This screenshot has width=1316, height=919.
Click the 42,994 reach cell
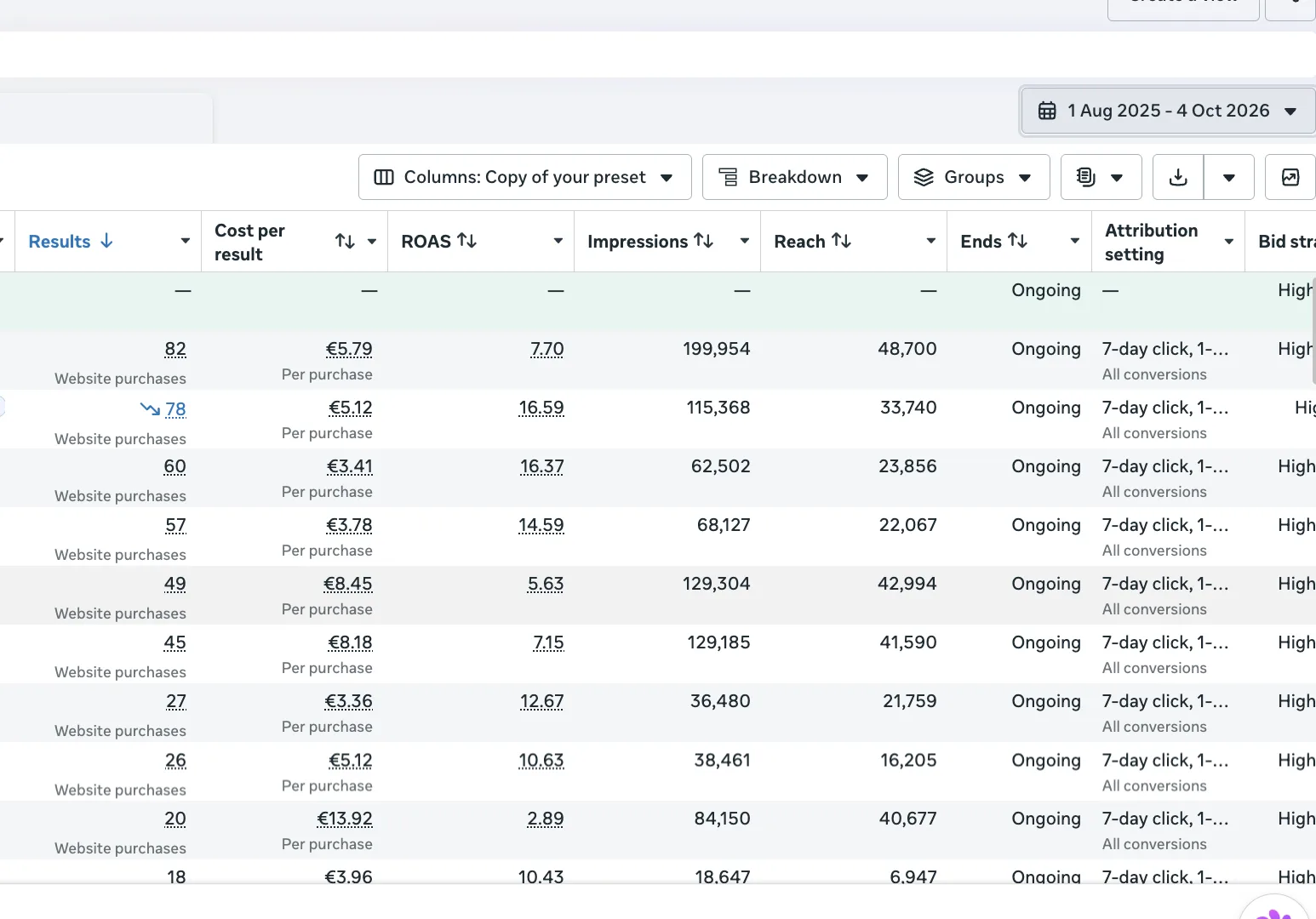click(907, 584)
